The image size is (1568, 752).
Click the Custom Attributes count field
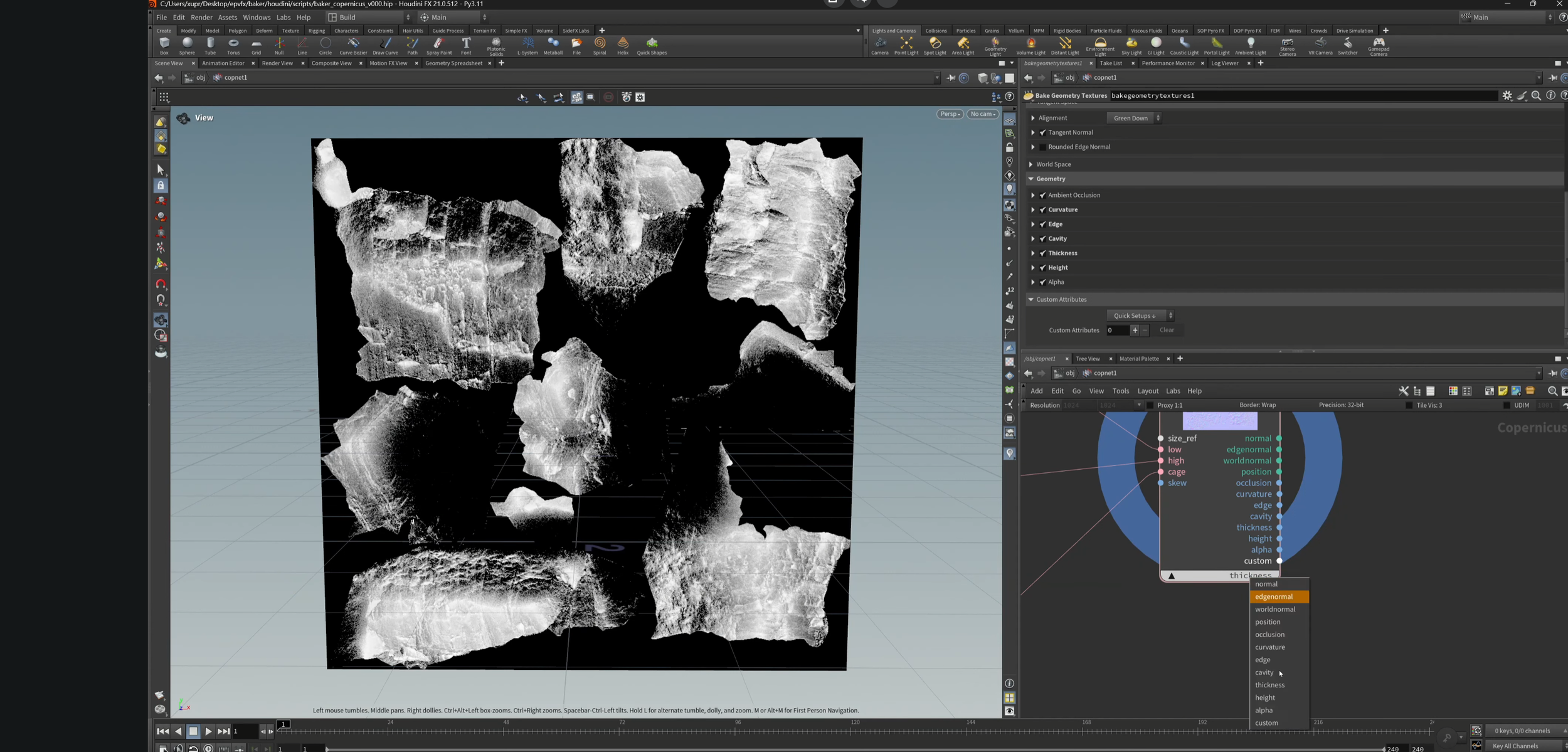(x=1117, y=330)
